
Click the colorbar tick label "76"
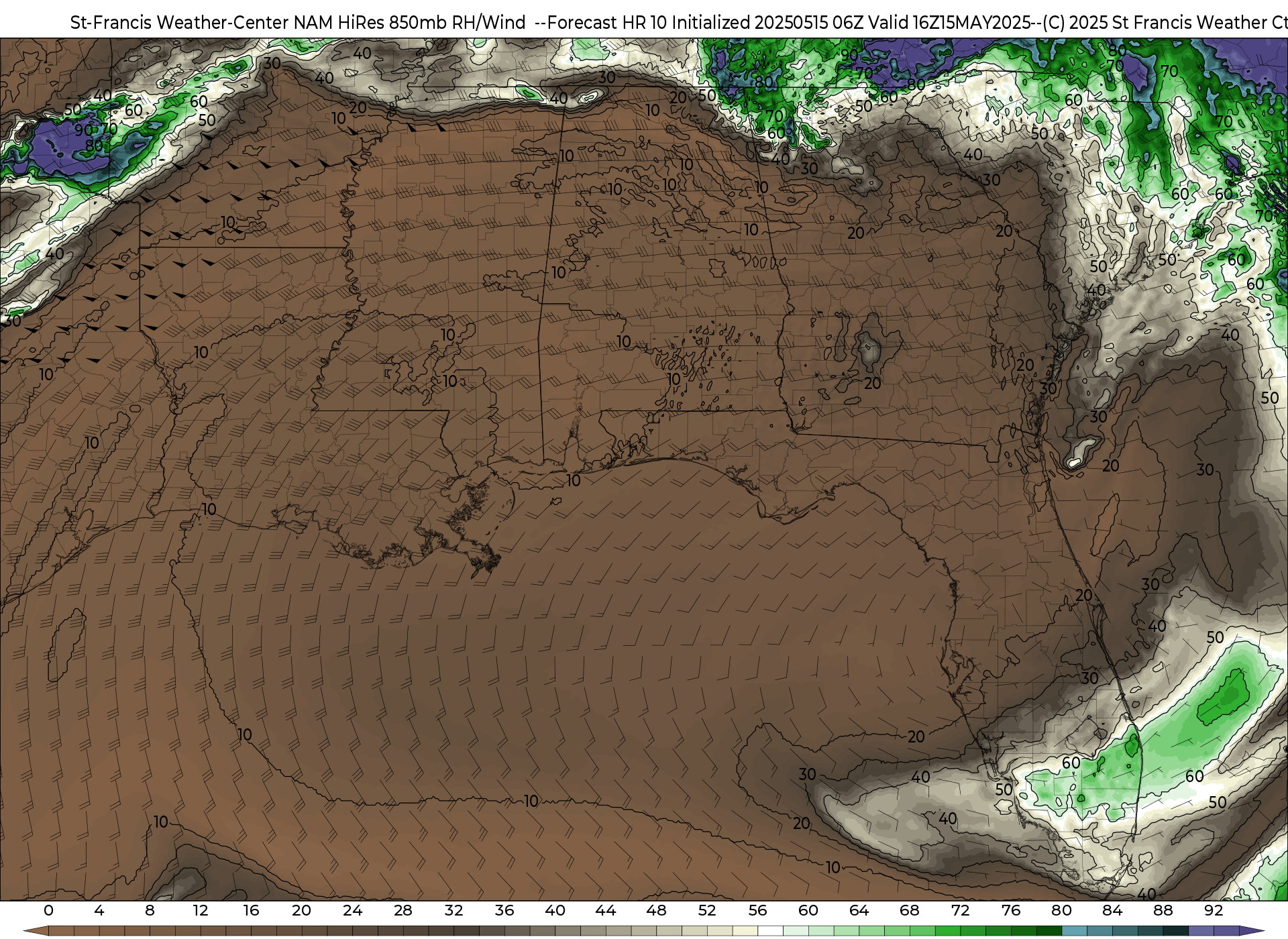pyautogui.click(x=1011, y=910)
